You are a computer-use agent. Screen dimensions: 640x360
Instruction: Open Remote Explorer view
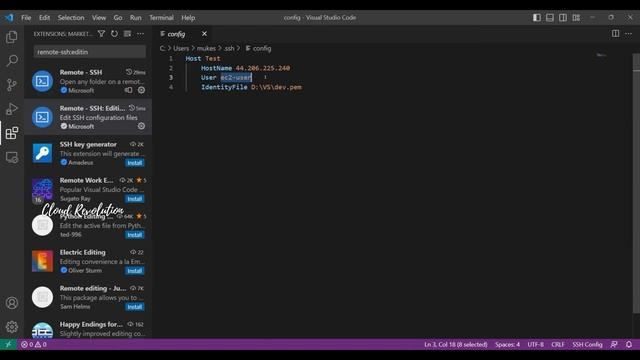pos(12,157)
